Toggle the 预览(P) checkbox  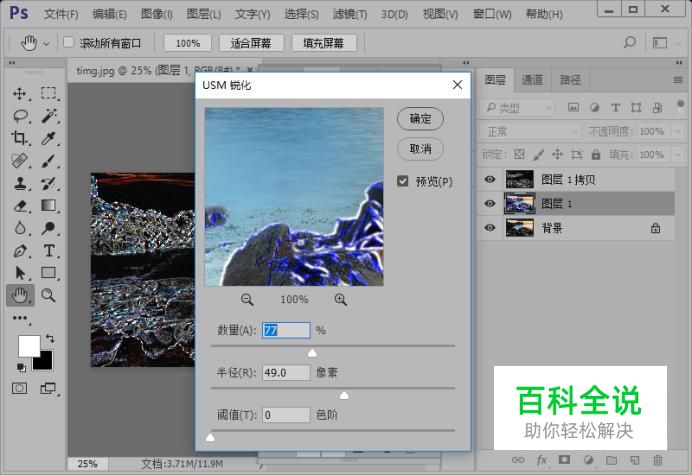(x=402, y=181)
